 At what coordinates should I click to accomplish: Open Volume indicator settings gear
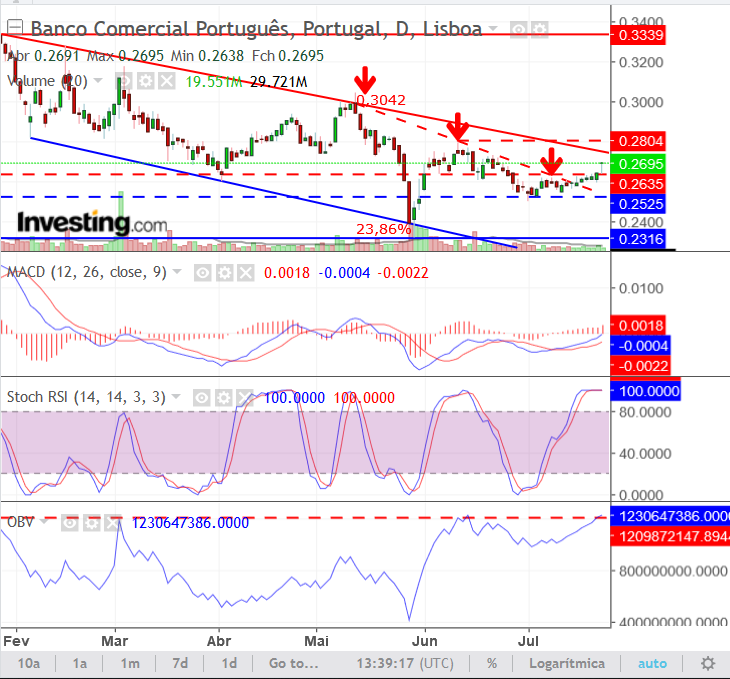146,81
